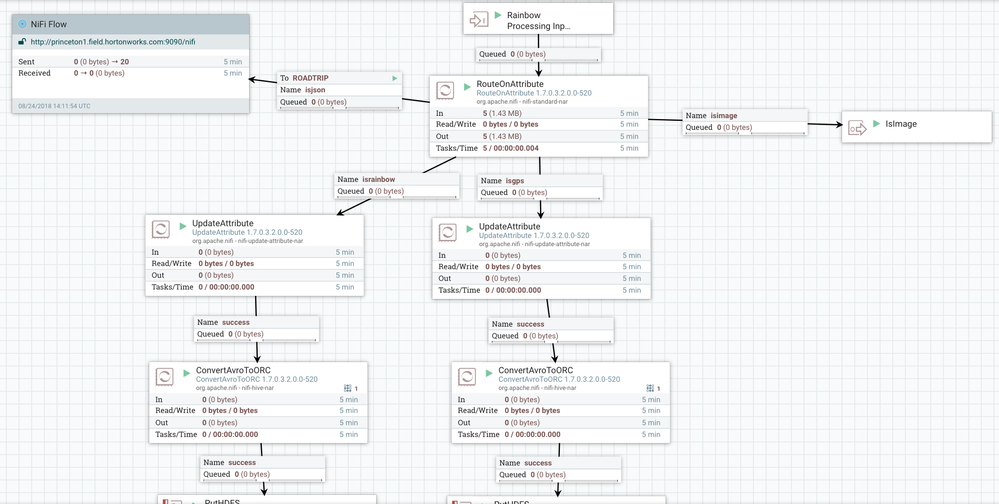The width and height of the screenshot is (999, 504).
Task: Click the green run-status arrow on Rainbow Processing port
Action: pyautogui.click(x=498, y=15)
